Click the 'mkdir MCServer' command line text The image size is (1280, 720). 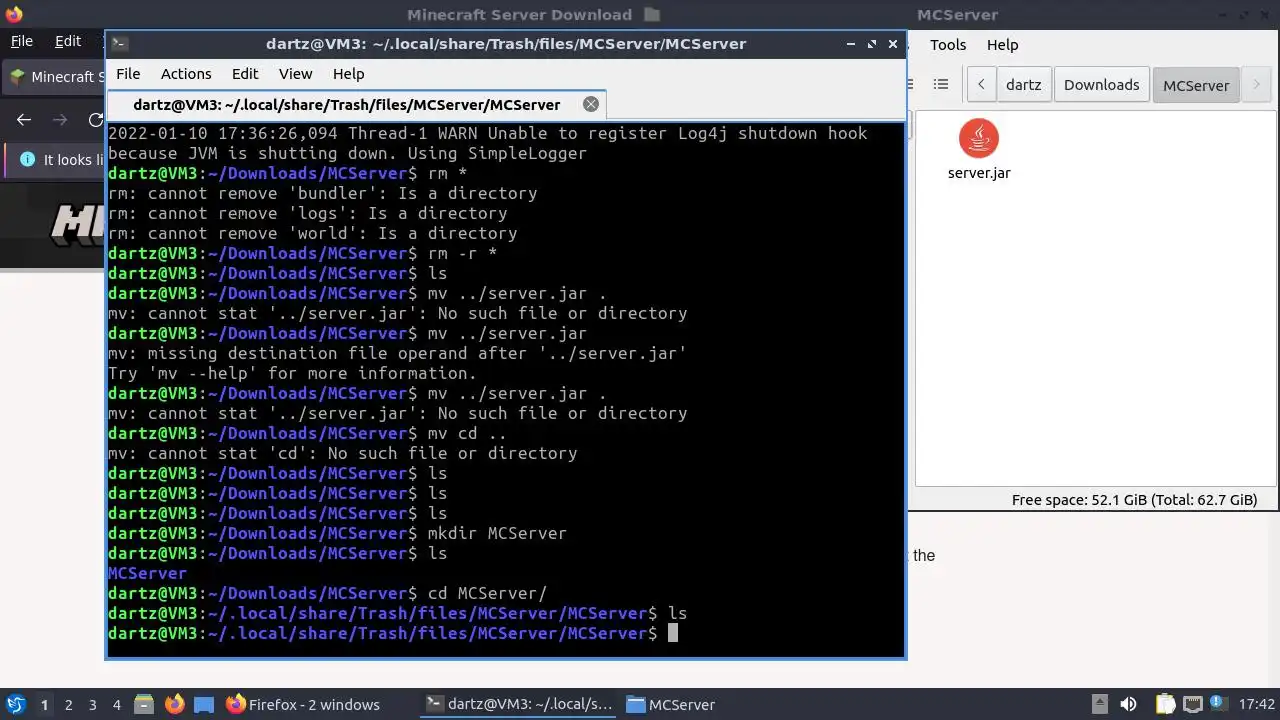click(497, 533)
